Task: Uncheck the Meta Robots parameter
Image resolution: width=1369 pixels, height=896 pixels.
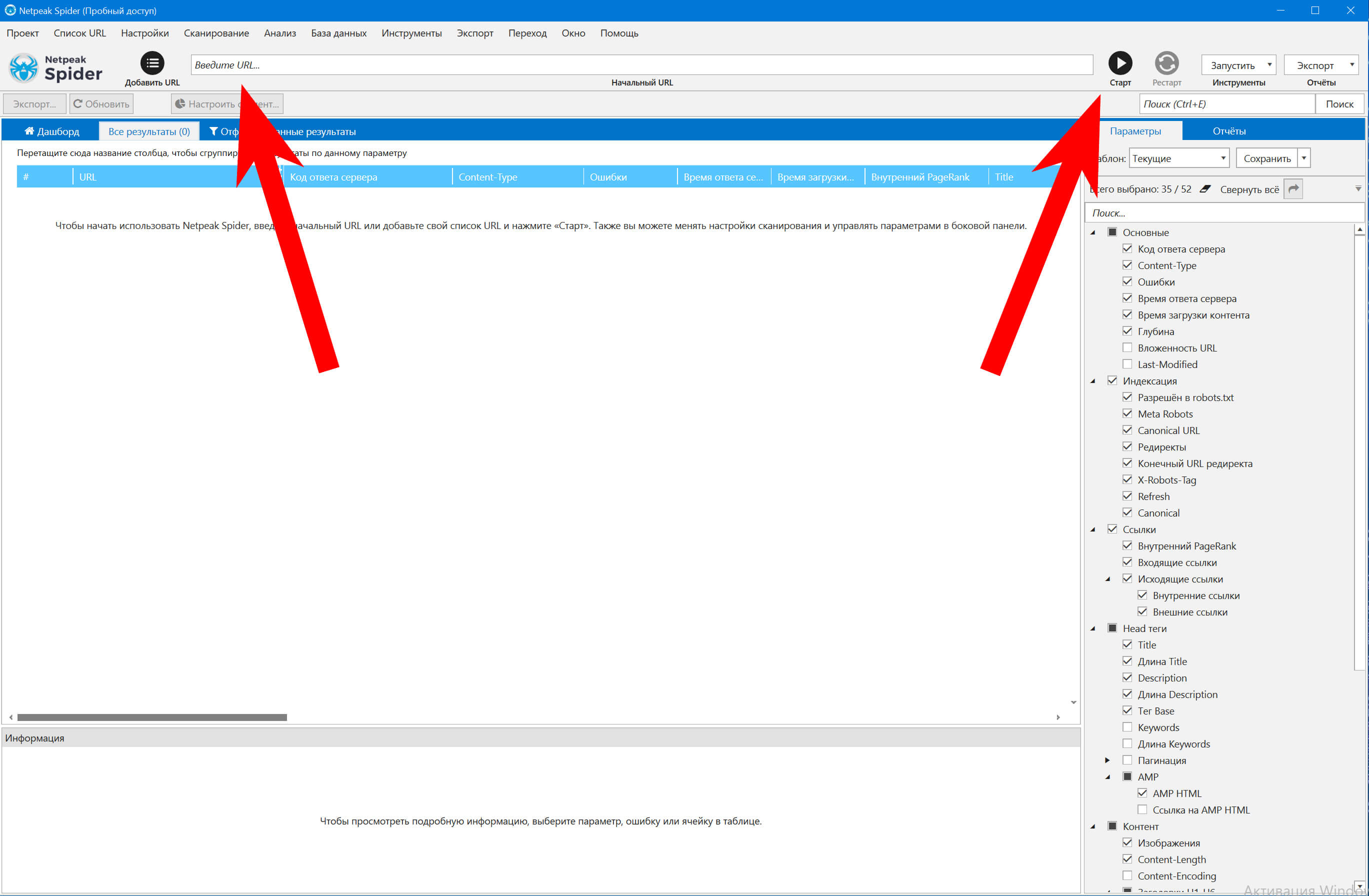Action: 1127,414
